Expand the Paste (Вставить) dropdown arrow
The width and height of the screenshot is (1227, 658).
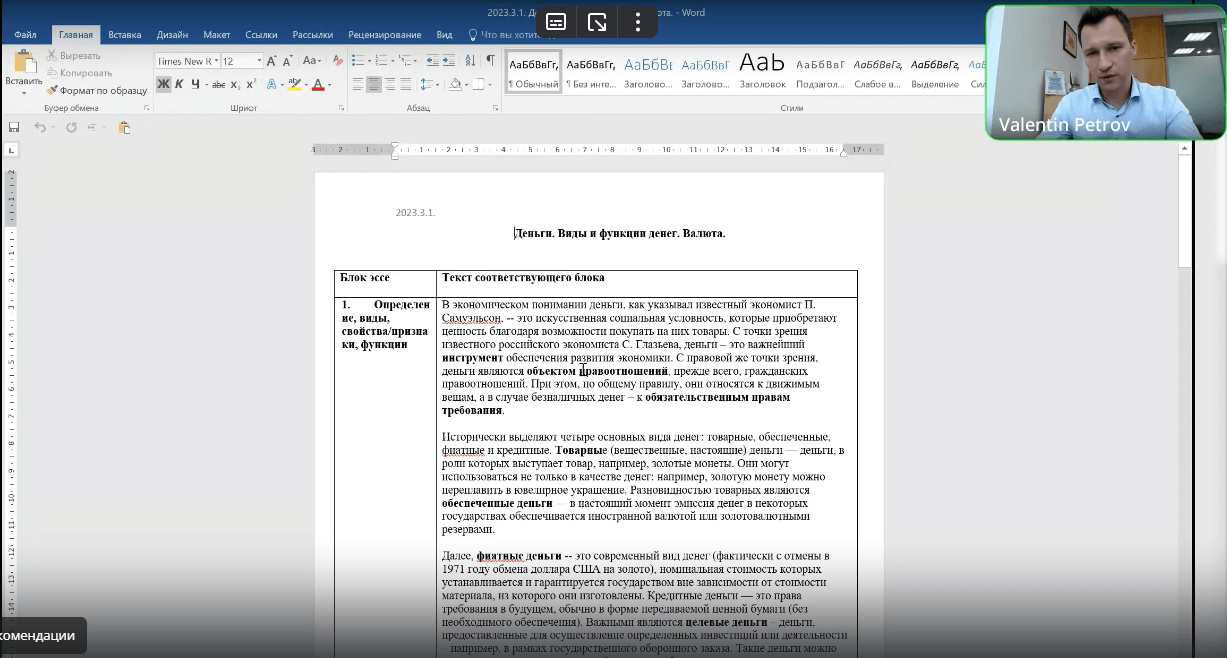tap(23, 92)
